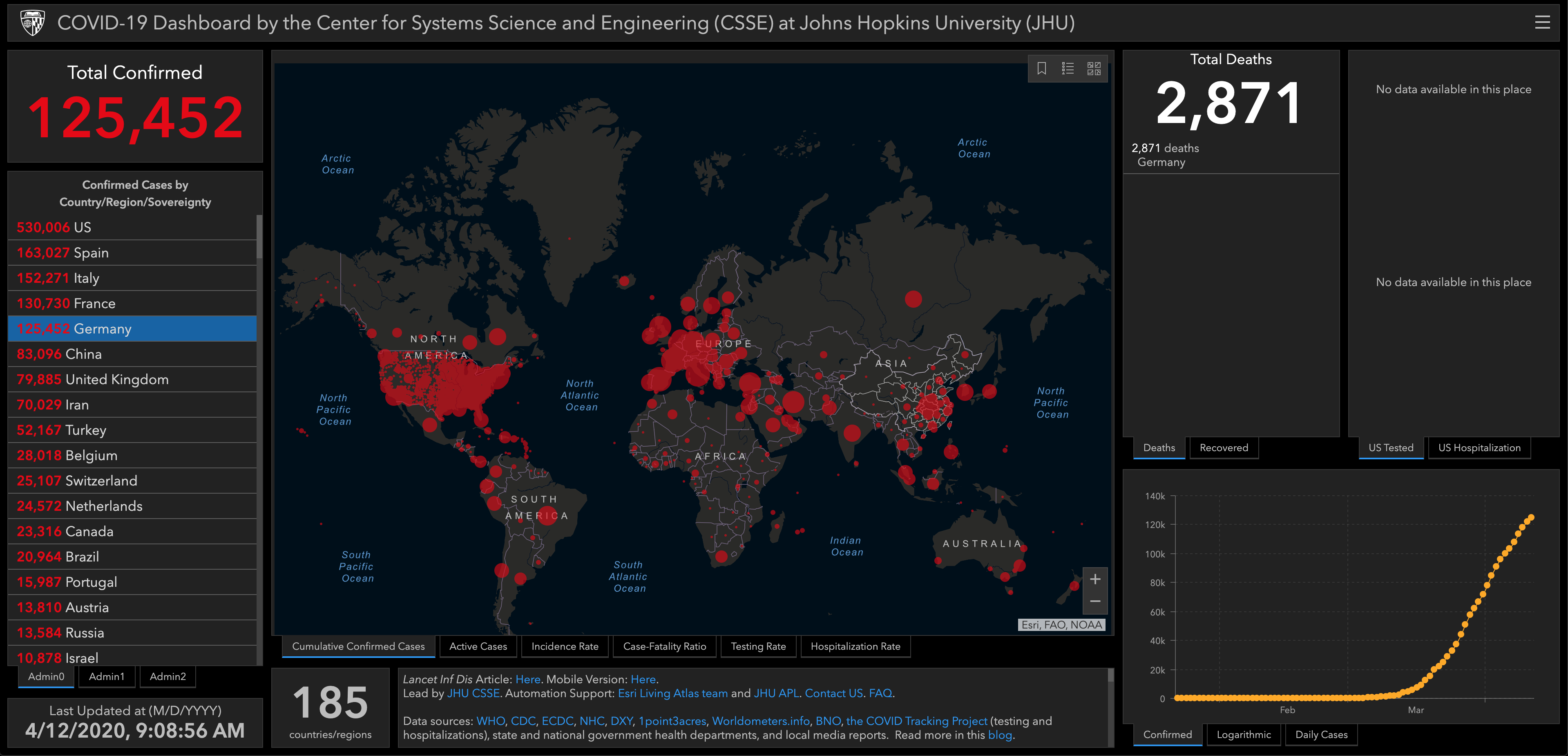
Task: Select the Admin1 tab
Action: [x=107, y=676]
